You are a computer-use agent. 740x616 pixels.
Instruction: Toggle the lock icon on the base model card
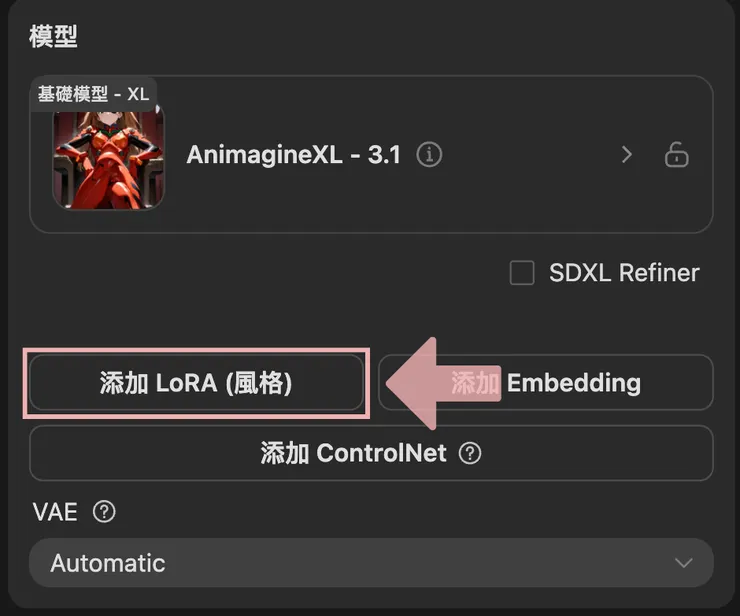677,155
